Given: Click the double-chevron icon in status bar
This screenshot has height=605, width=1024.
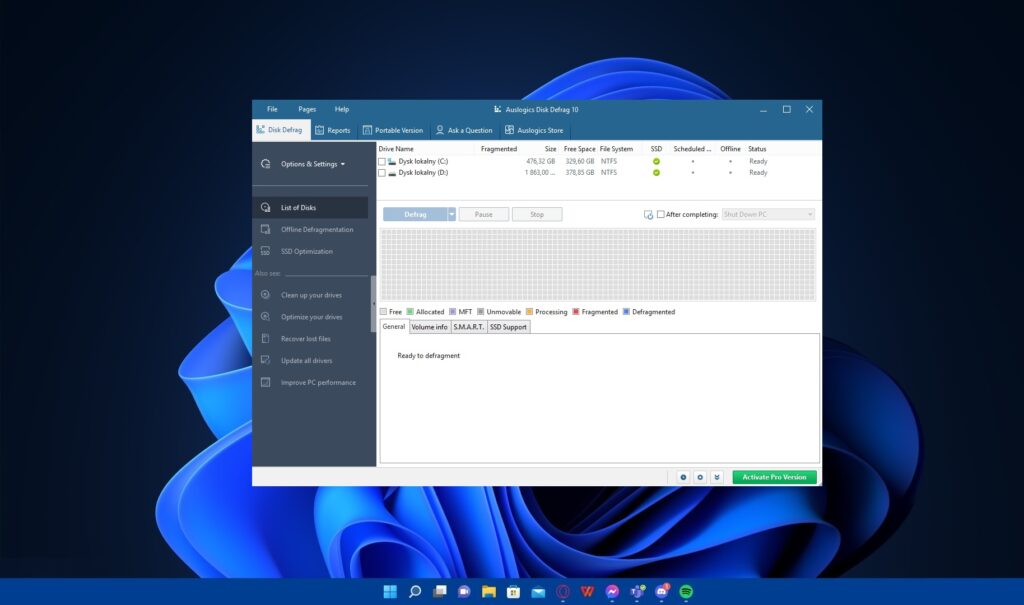Looking at the screenshot, I should click(x=717, y=477).
